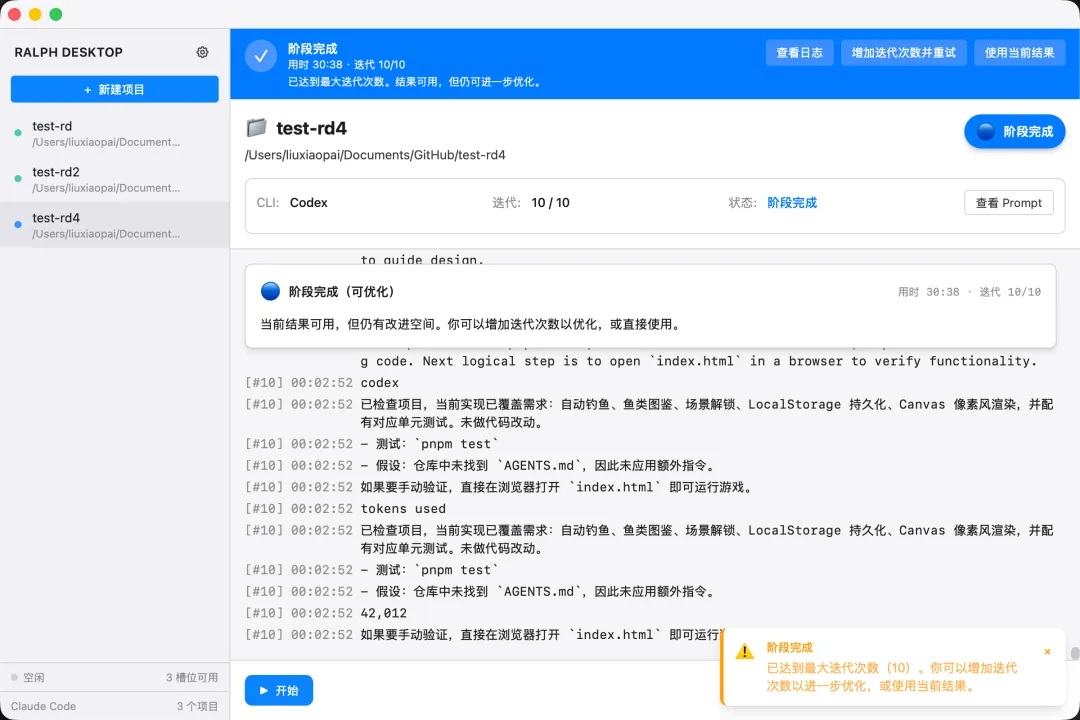This screenshot has width=1080, height=720.
Task: Click the warning triangle in the notification popup
Action: pyautogui.click(x=745, y=650)
